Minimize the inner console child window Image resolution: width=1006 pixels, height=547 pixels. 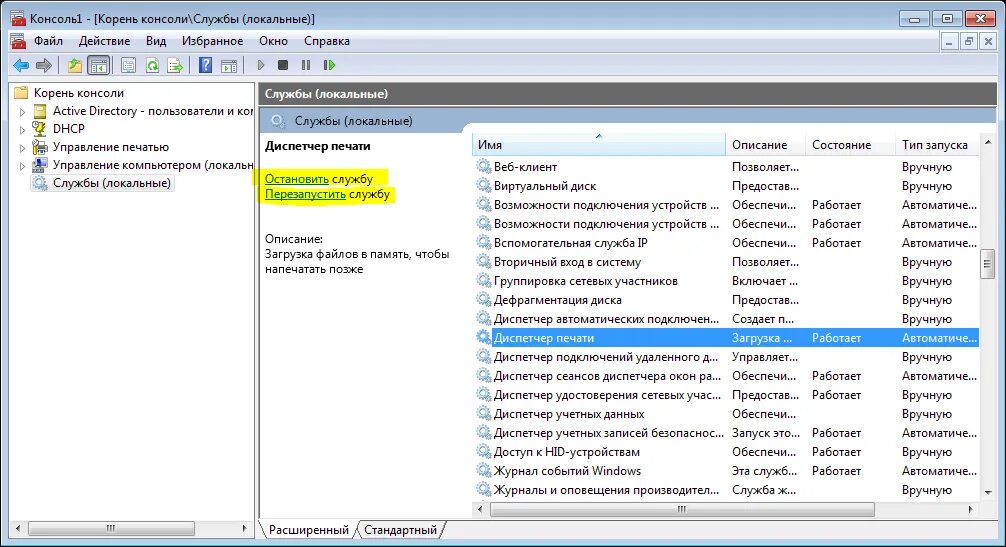click(950, 42)
